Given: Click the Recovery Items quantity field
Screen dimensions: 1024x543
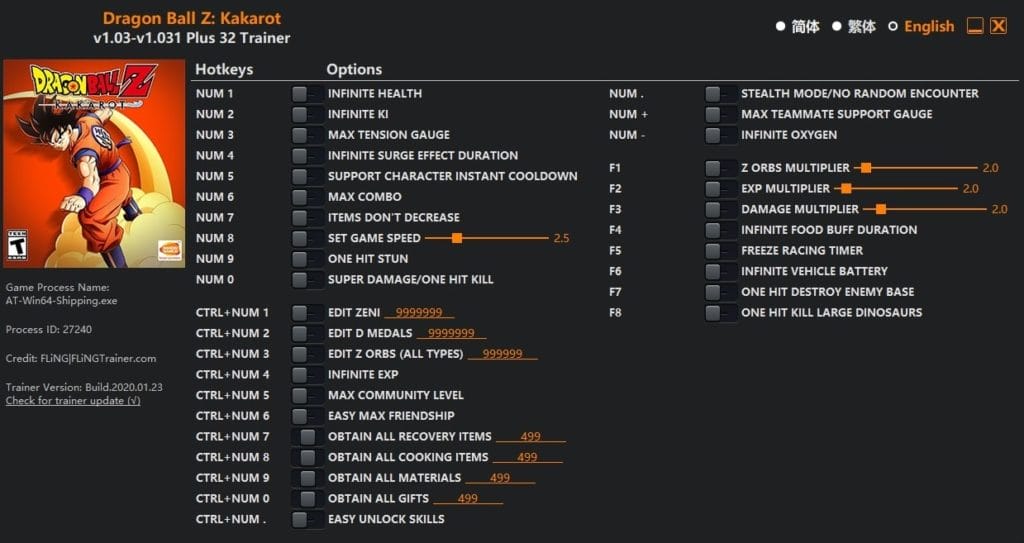Looking at the screenshot, I should [x=531, y=436].
